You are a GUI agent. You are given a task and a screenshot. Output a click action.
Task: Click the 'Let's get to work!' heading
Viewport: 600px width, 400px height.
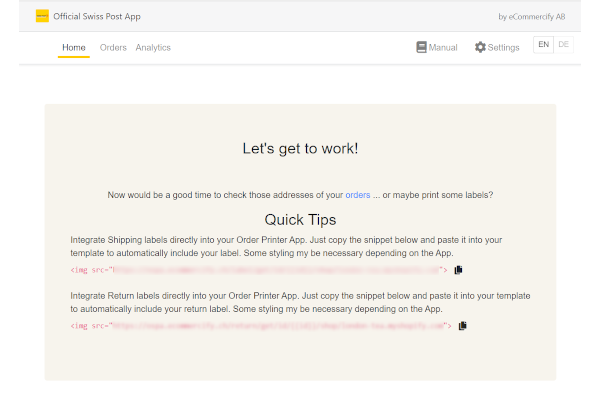click(300, 148)
